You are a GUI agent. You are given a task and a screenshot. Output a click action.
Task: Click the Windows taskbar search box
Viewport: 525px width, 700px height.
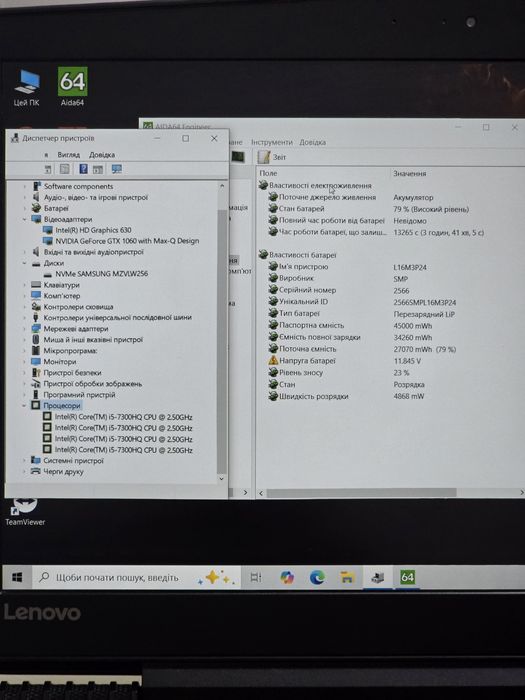[x=137, y=578]
